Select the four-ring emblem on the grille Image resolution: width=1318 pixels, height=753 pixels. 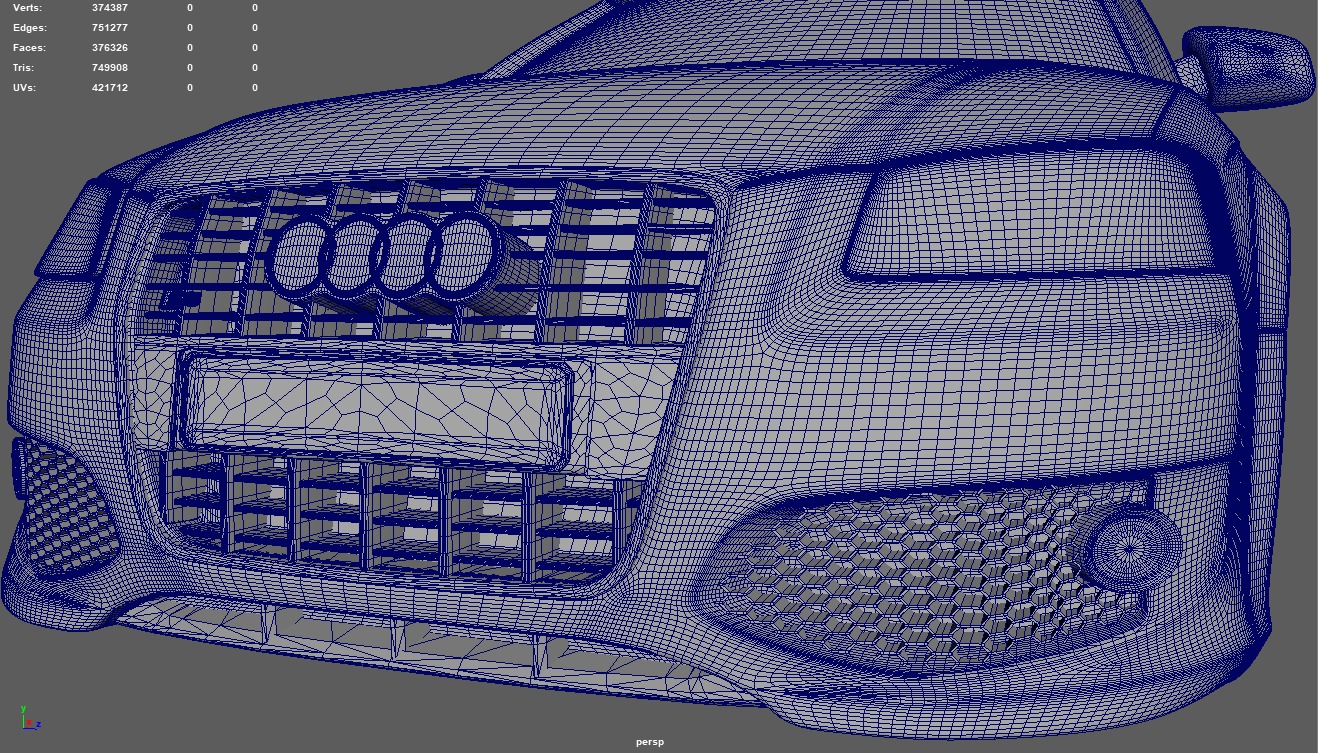383,256
